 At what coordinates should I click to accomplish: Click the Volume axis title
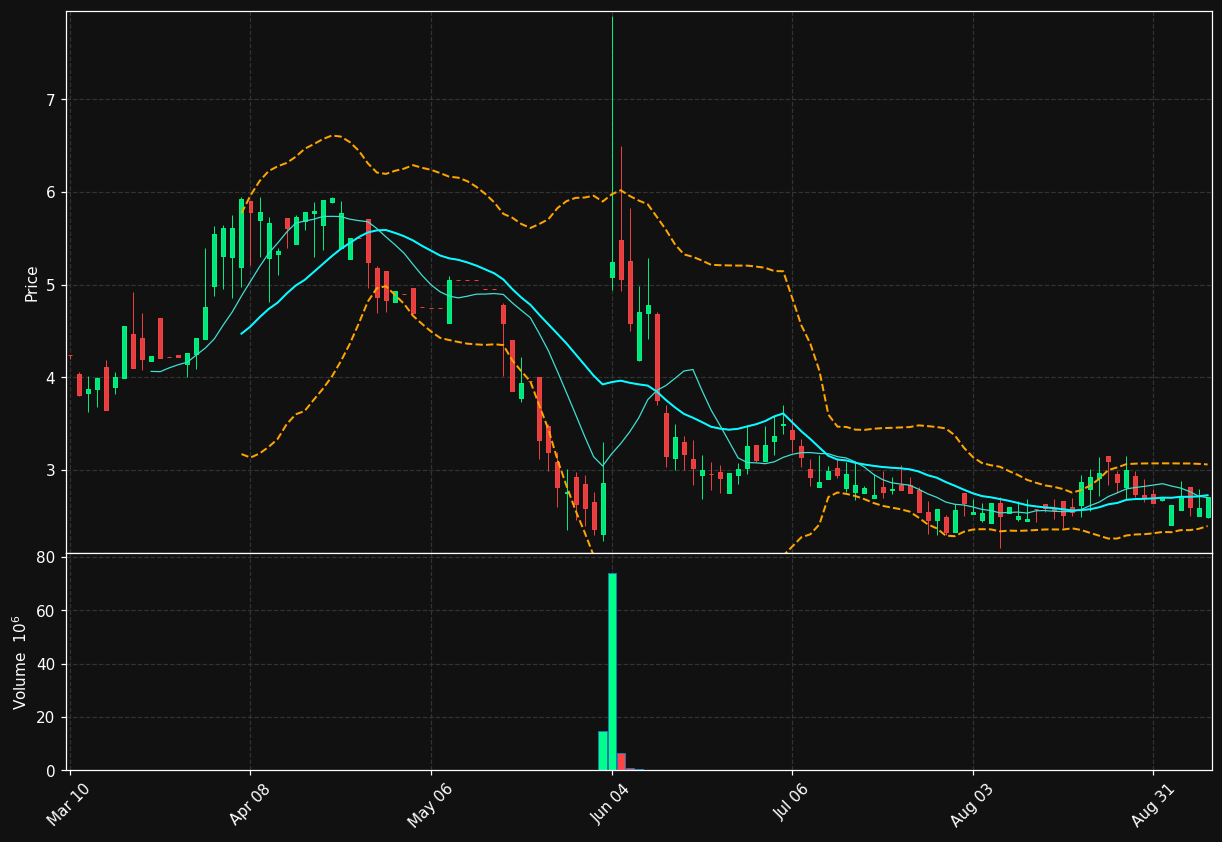(20, 662)
